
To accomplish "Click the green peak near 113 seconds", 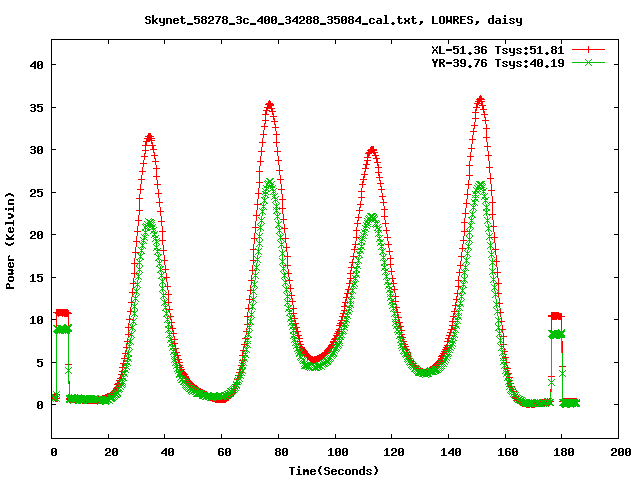I will pyautogui.click(x=372, y=217).
